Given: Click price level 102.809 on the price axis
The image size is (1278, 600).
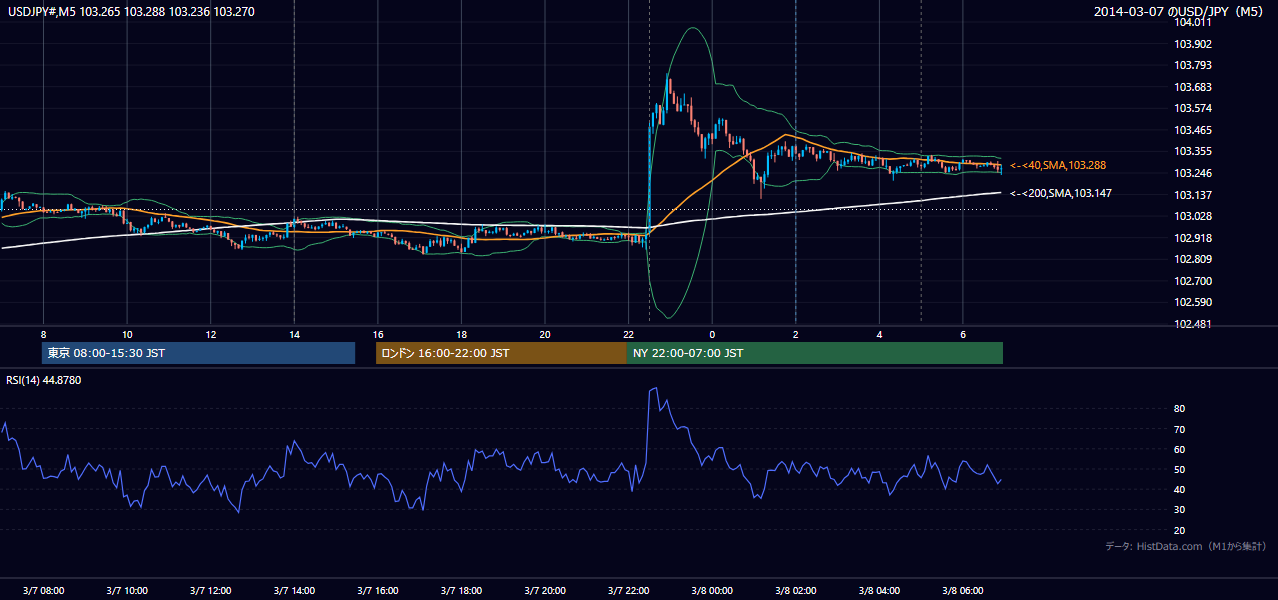Looking at the screenshot, I should [1193, 259].
